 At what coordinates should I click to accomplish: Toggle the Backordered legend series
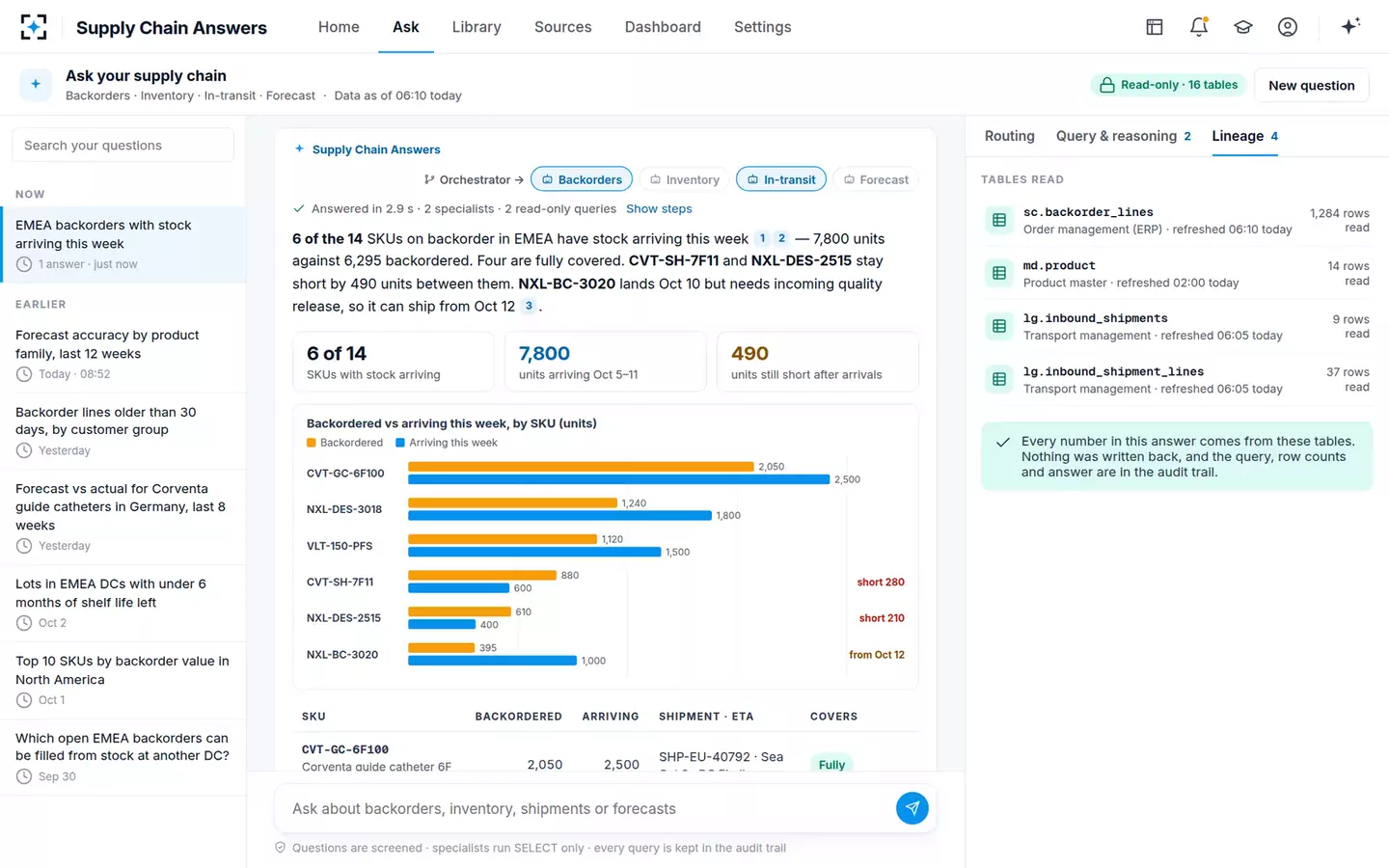click(x=344, y=443)
